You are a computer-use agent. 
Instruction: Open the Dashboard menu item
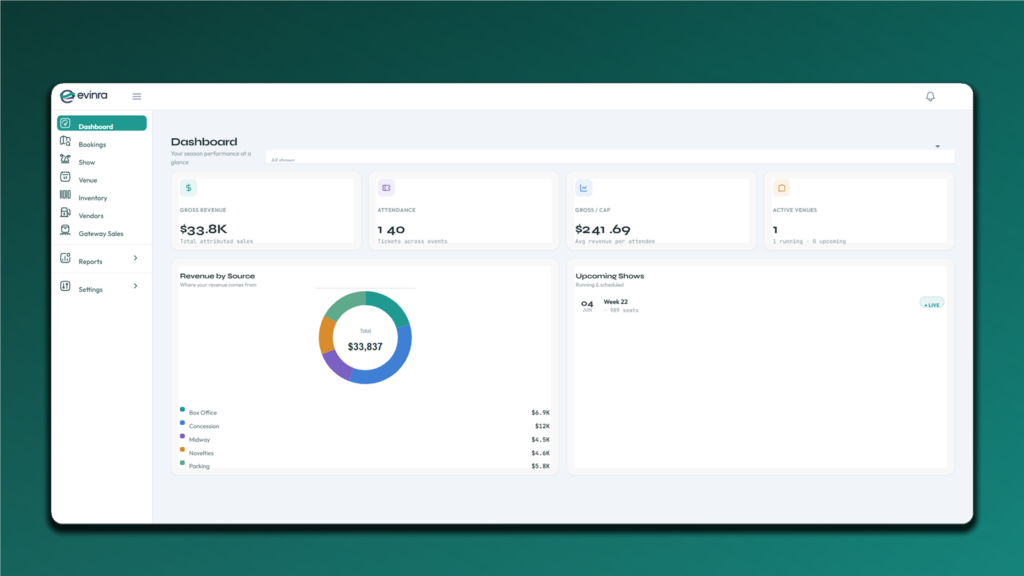click(x=102, y=123)
